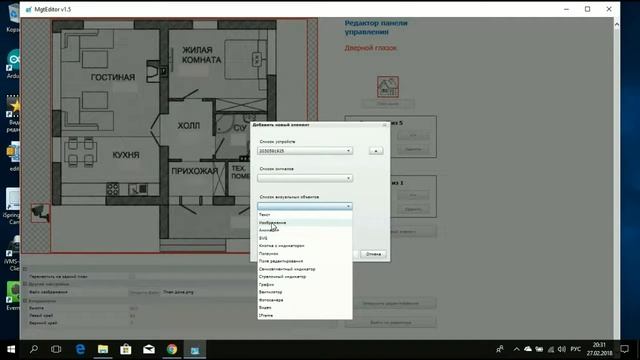Open the Recycle Bin desktop icon
Screen dimensions: 640x360
13,18
